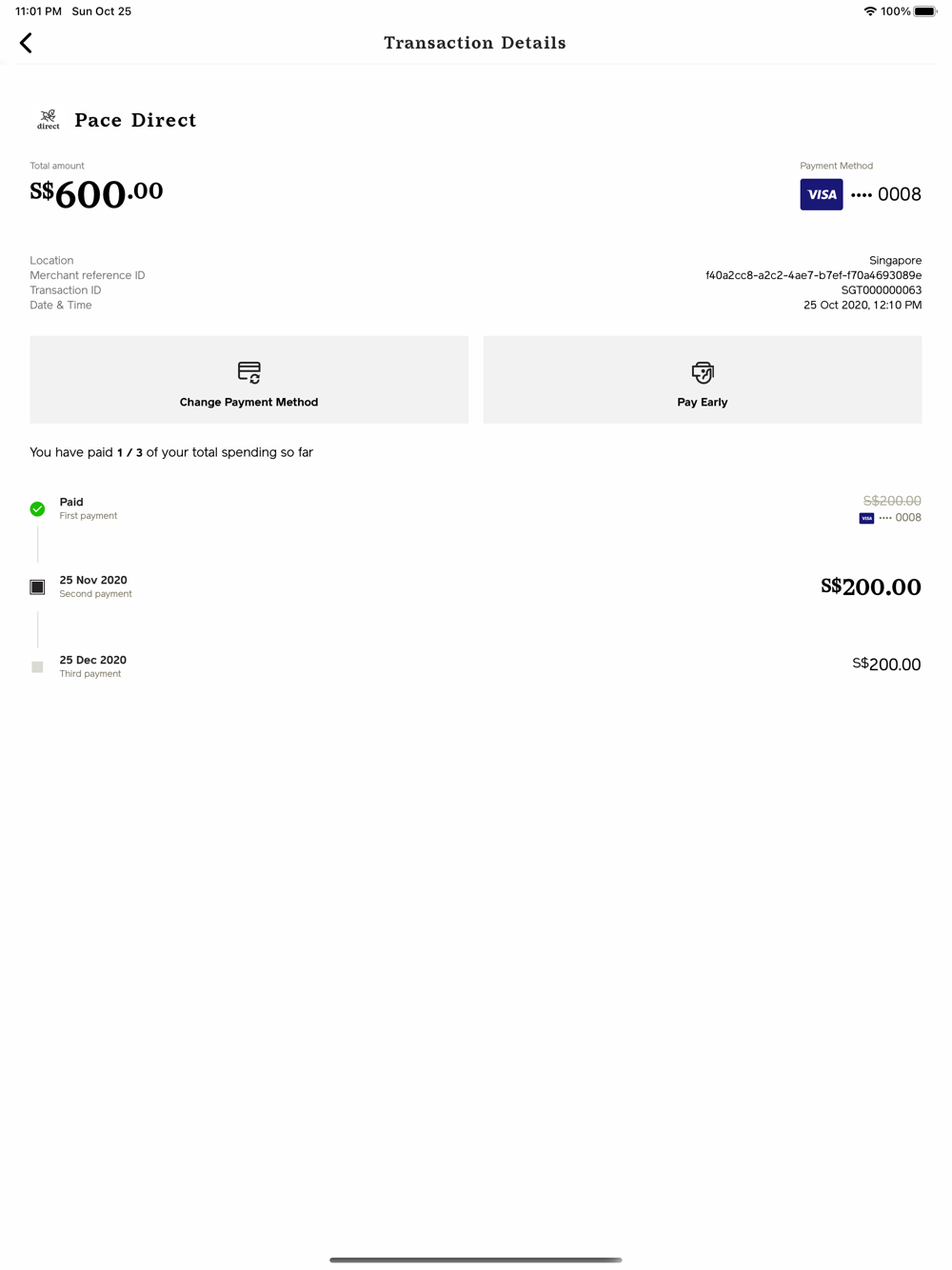952x1270 pixels.
Task: Select the Paid first payment entry
Action: coord(476,508)
